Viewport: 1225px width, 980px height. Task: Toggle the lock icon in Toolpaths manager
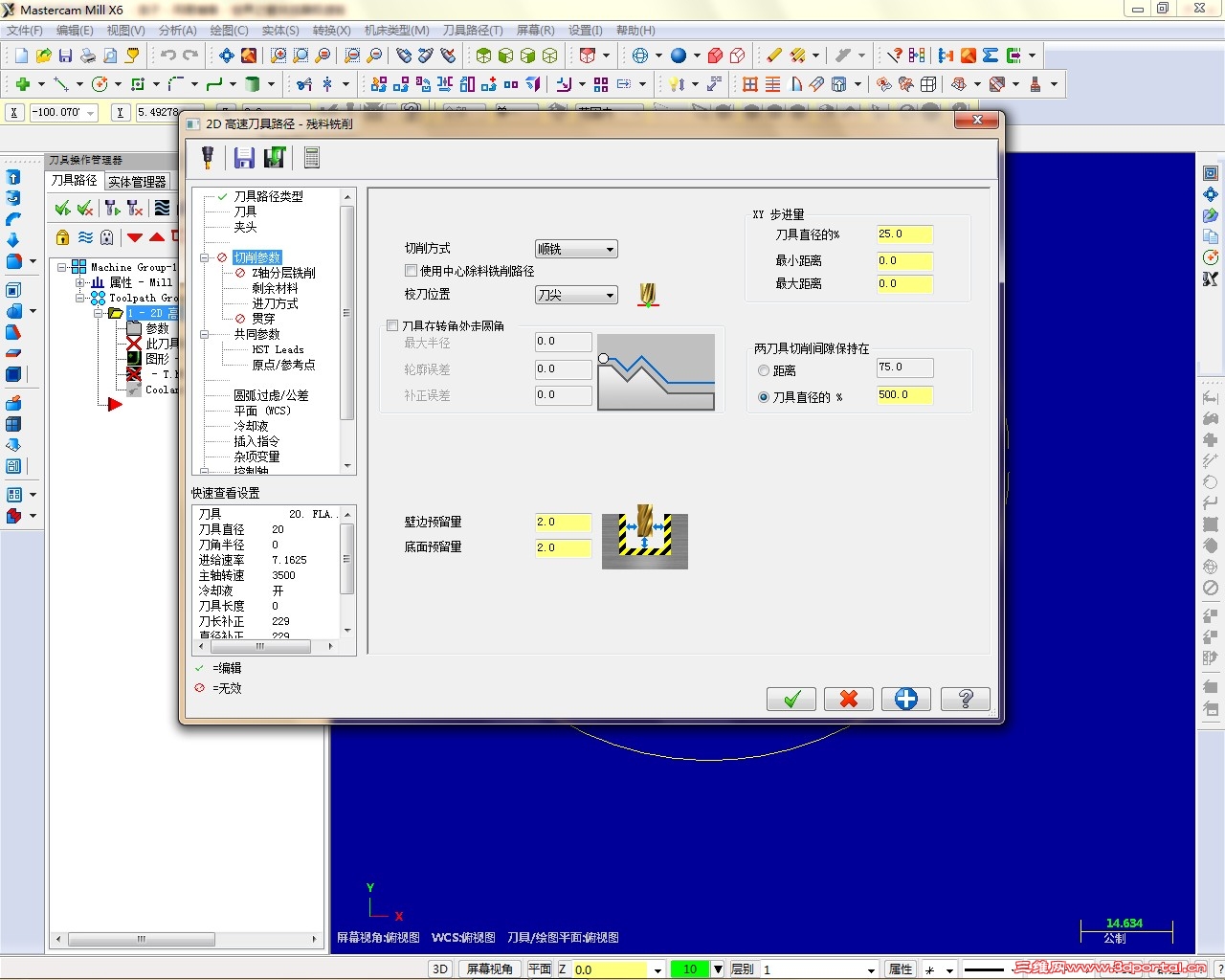61,237
